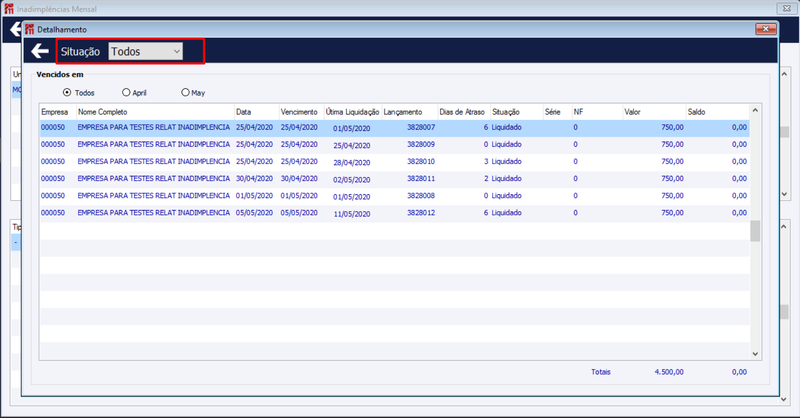Click background window top scroll up arrow

(785, 74)
